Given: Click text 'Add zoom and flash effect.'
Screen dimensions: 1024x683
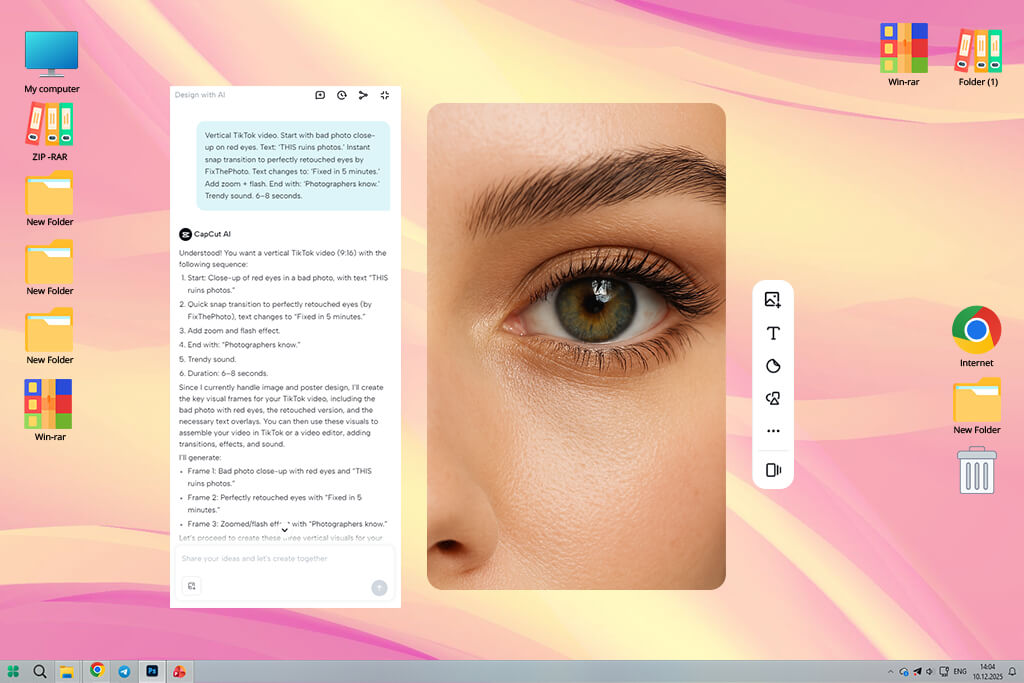Looking at the screenshot, I should (234, 331).
